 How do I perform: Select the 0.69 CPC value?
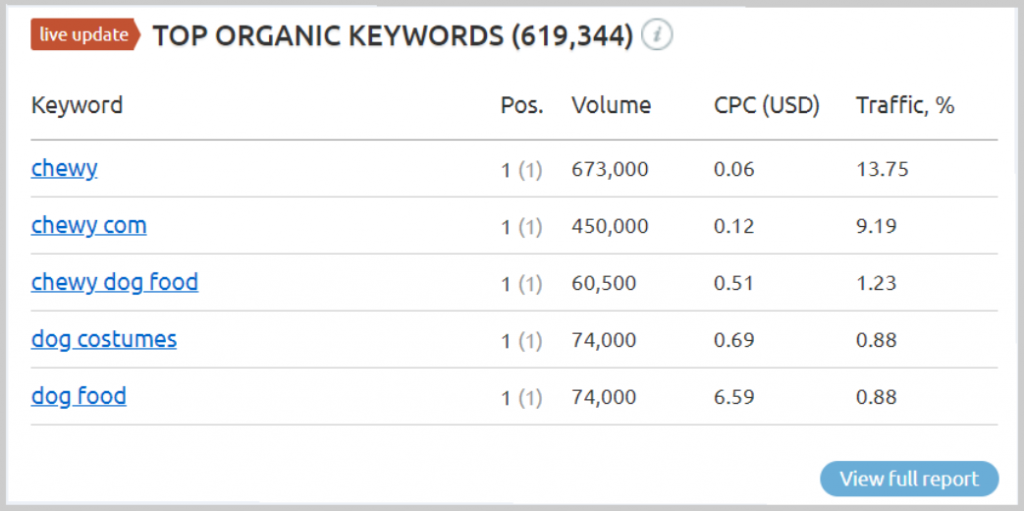pos(734,340)
